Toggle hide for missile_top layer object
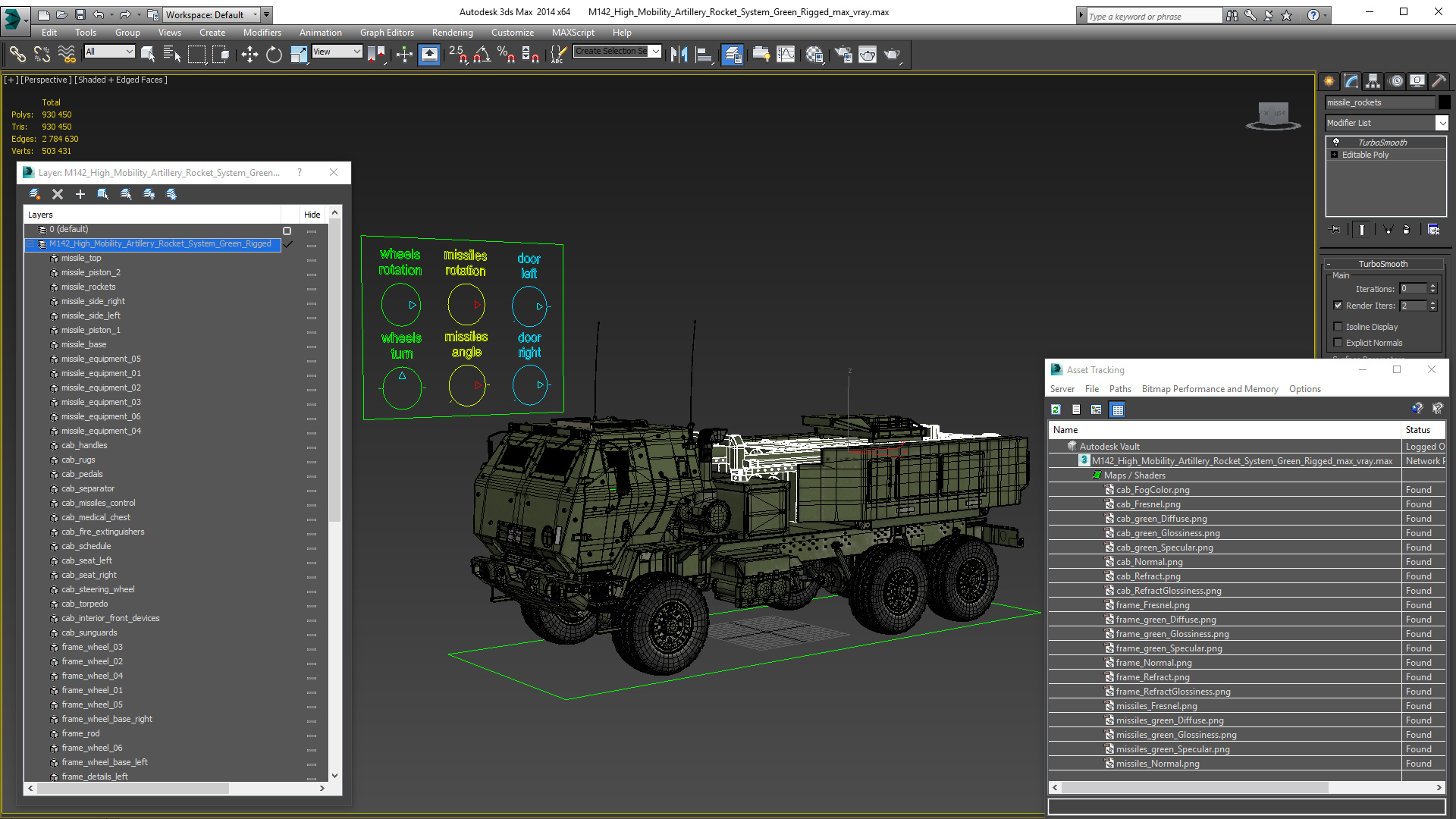 click(x=312, y=260)
